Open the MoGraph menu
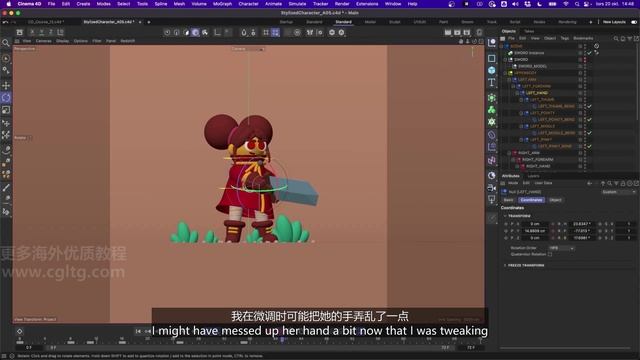 tap(222, 4)
